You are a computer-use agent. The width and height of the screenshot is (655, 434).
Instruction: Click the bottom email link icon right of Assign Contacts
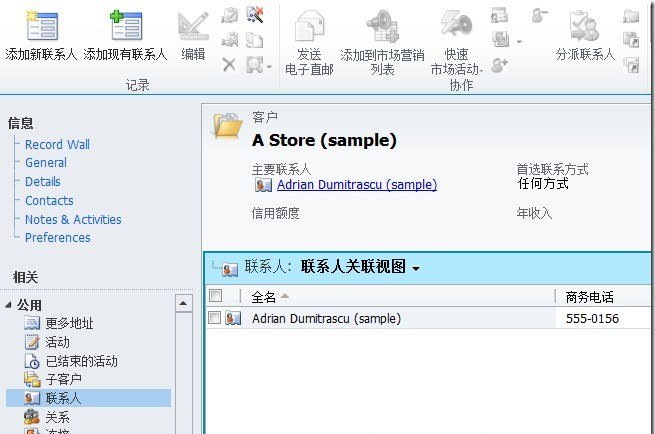click(x=631, y=65)
